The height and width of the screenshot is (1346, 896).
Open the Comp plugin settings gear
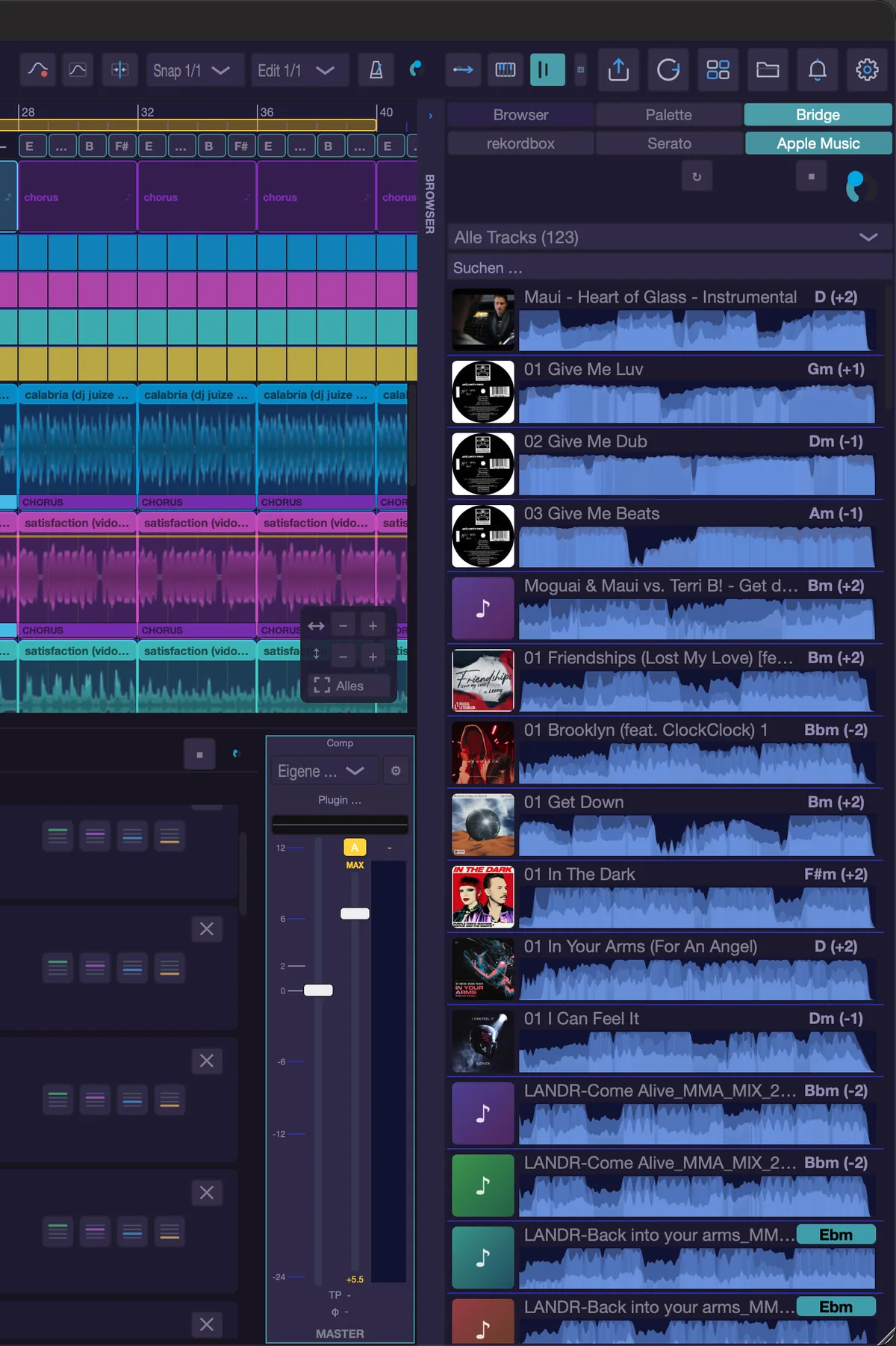[x=396, y=771]
